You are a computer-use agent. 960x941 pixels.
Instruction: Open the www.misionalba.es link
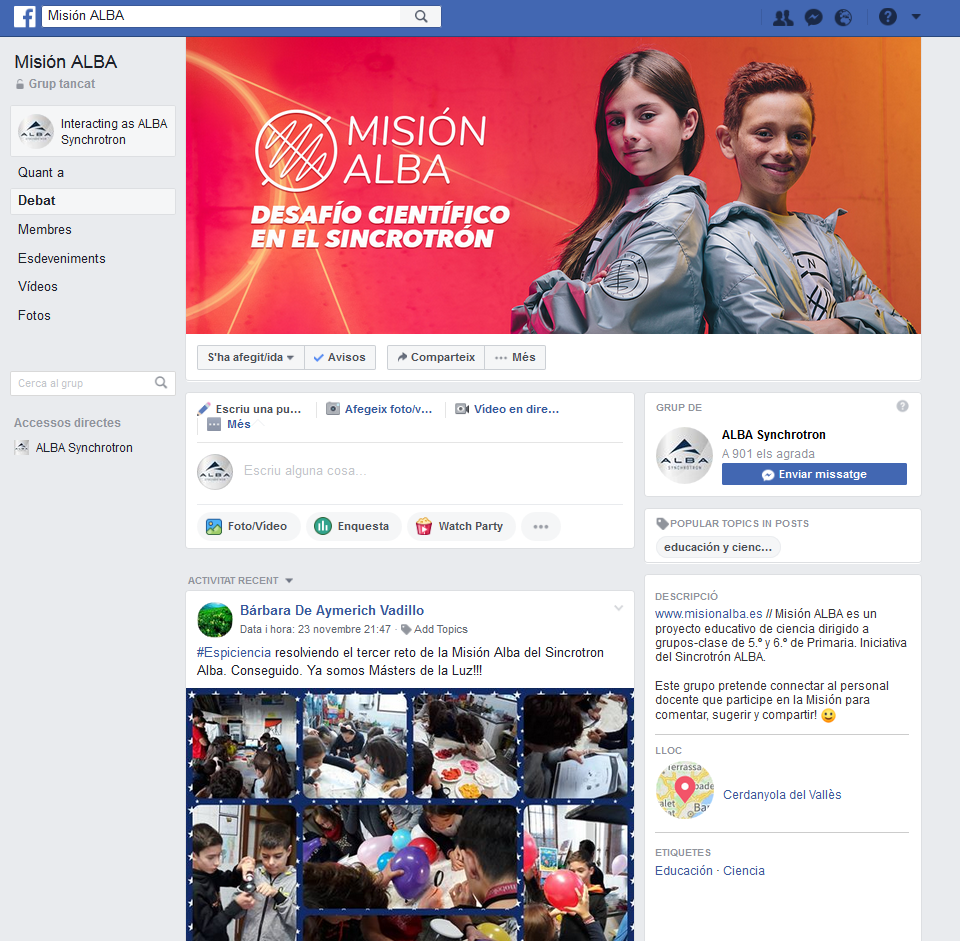709,613
